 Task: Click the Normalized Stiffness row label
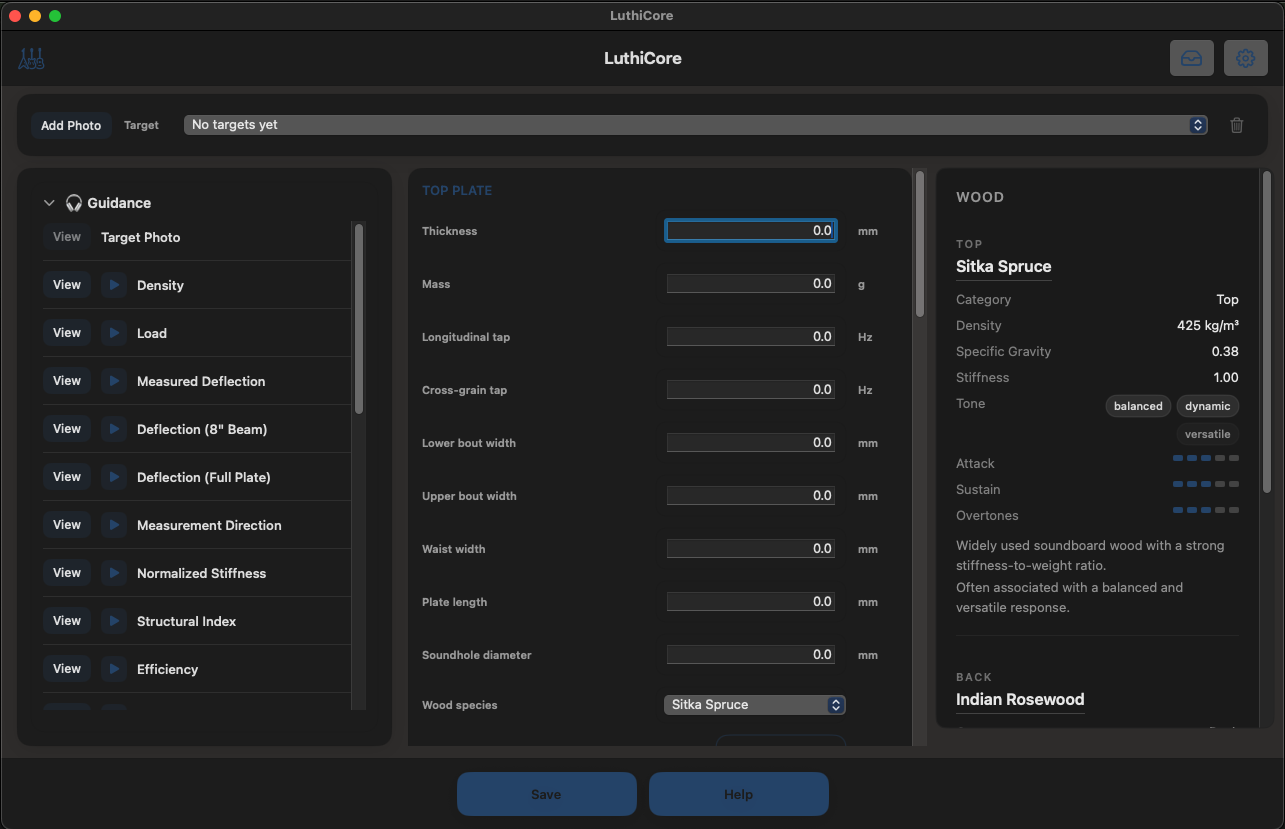[x=202, y=573]
